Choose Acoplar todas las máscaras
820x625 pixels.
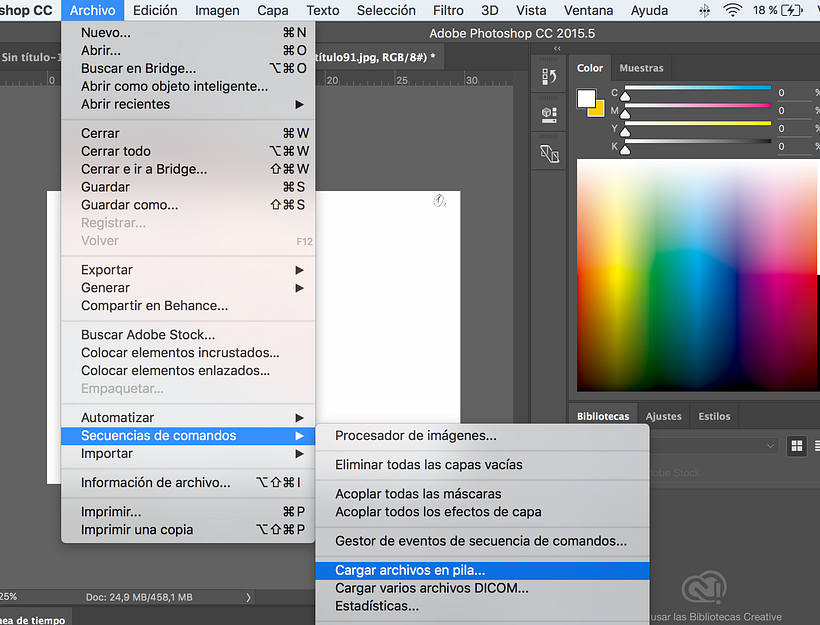[x=482, y=494]
